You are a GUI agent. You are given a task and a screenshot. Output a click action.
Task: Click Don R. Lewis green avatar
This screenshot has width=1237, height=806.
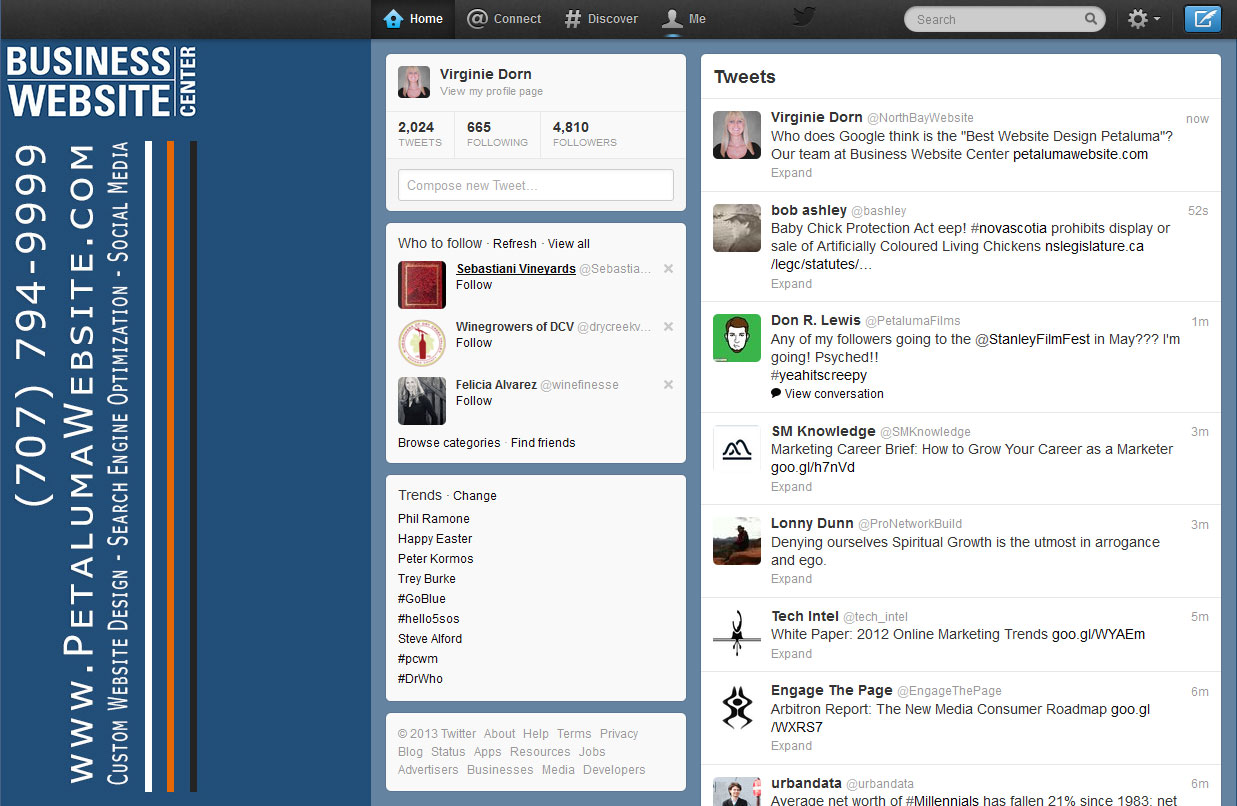737,338
